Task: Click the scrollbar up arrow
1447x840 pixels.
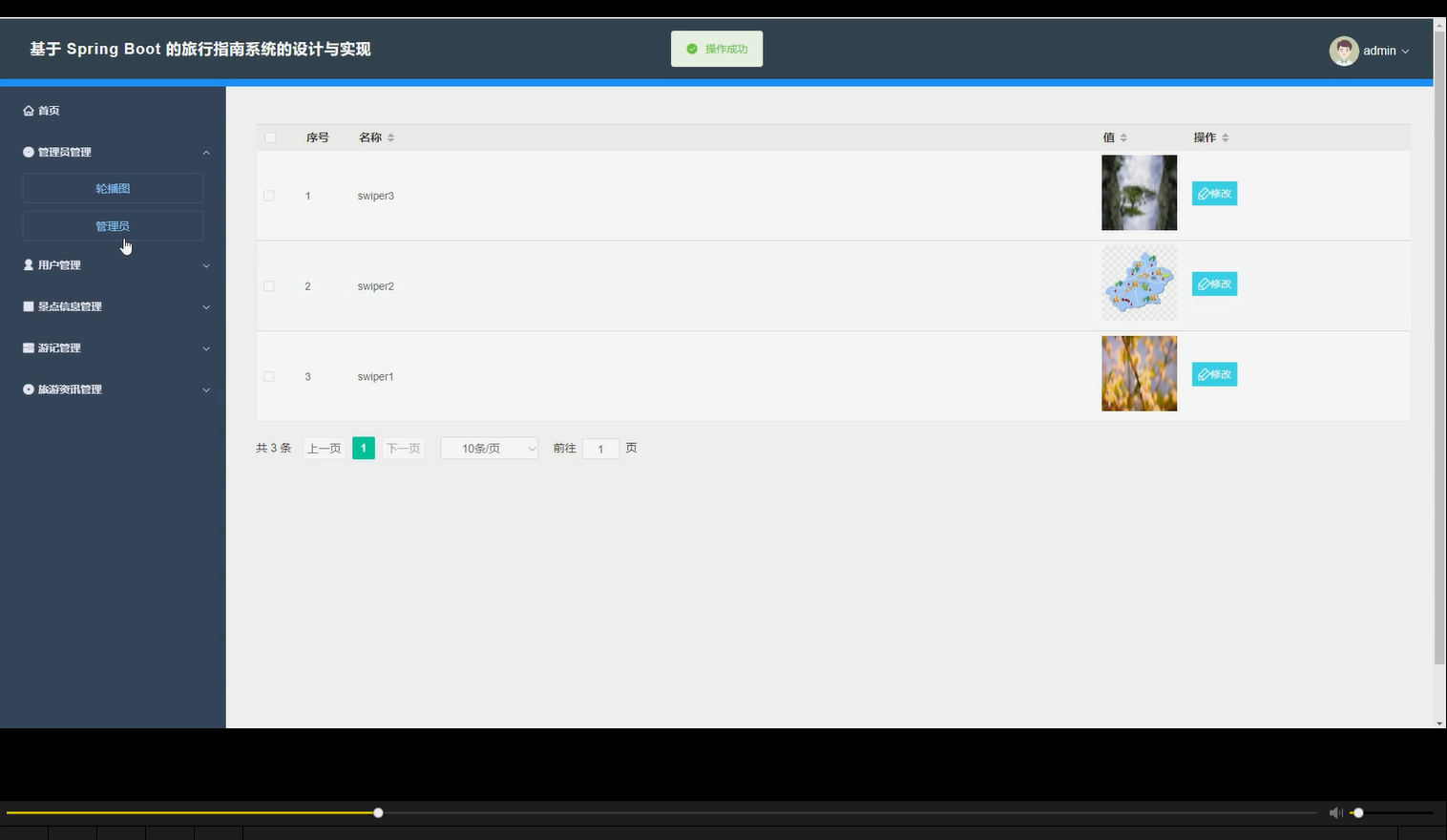Action: [x=1439, y=24]
